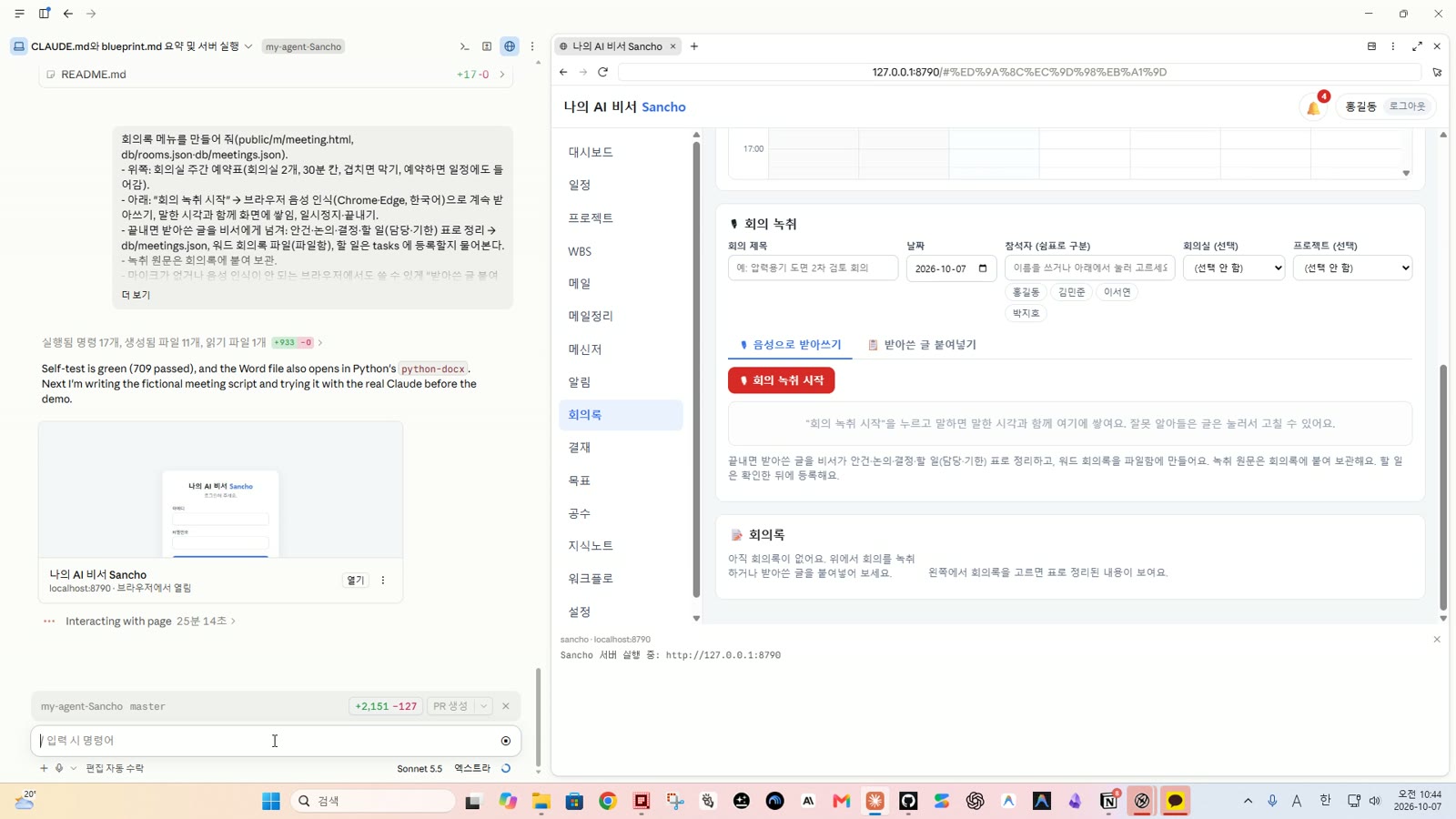The image size is (1456, 819).
Task: Click the 열기 button on the preview card
Action: [x=356, y=581]
